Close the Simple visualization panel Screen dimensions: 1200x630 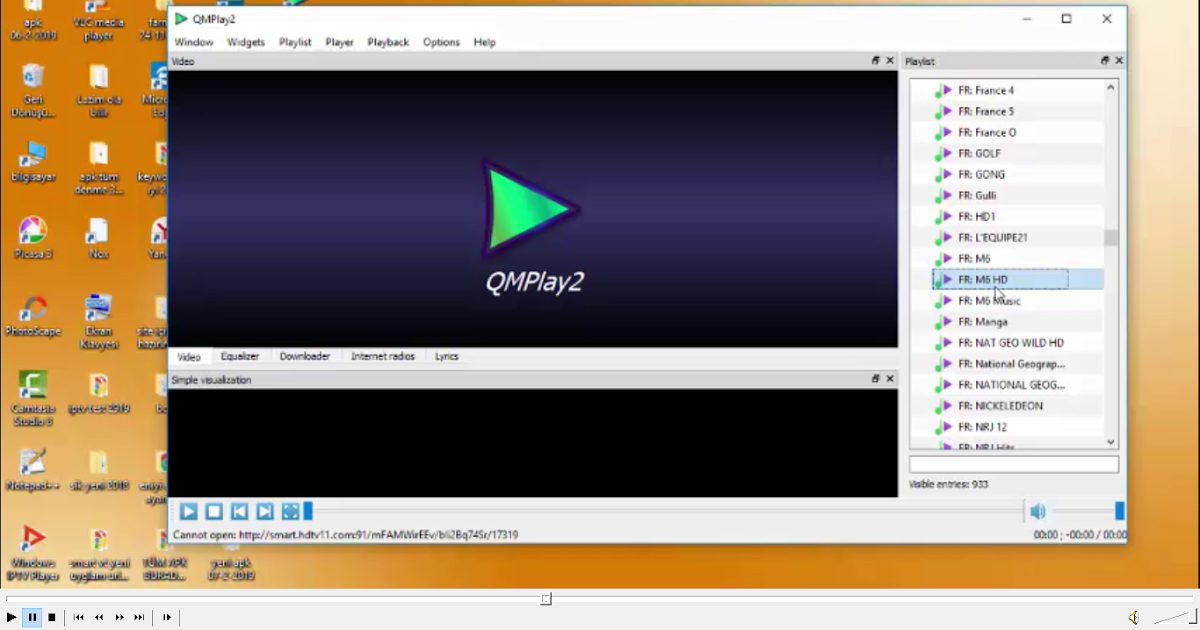tap(890, 379)
